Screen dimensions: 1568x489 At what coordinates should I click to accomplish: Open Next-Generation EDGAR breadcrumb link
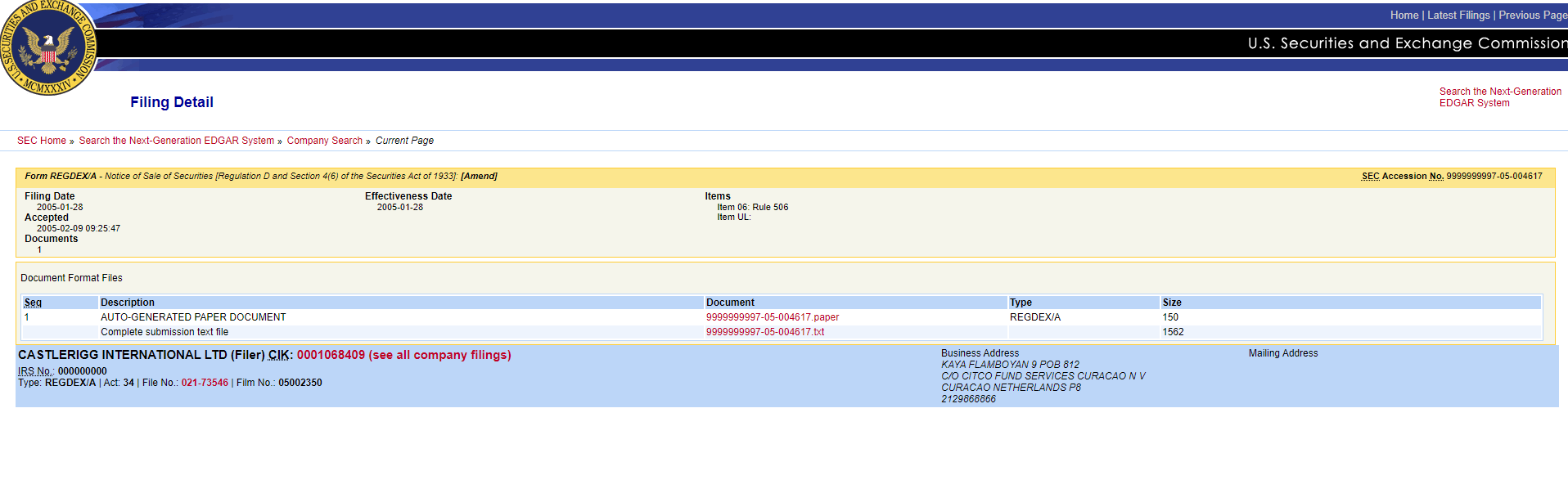pos(176,141)
